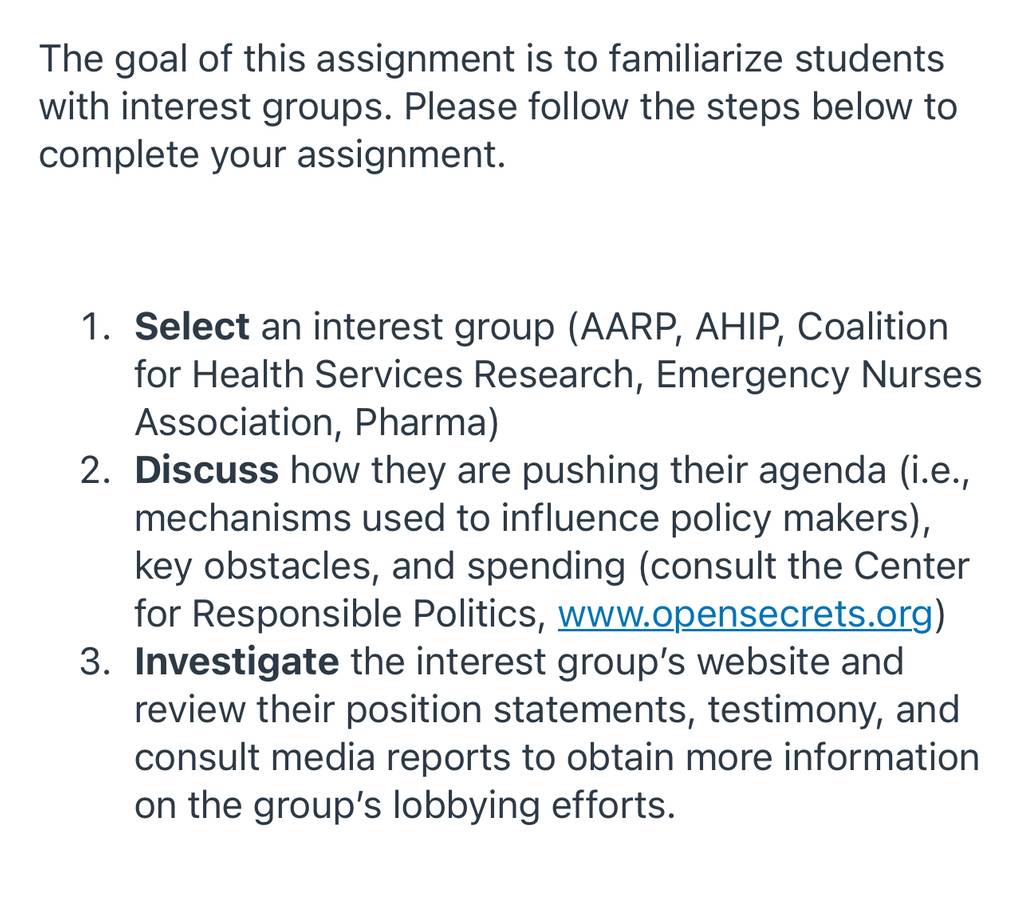Click the phrase familiarize students
The image size is (1024, 903).
coord(776,59)
